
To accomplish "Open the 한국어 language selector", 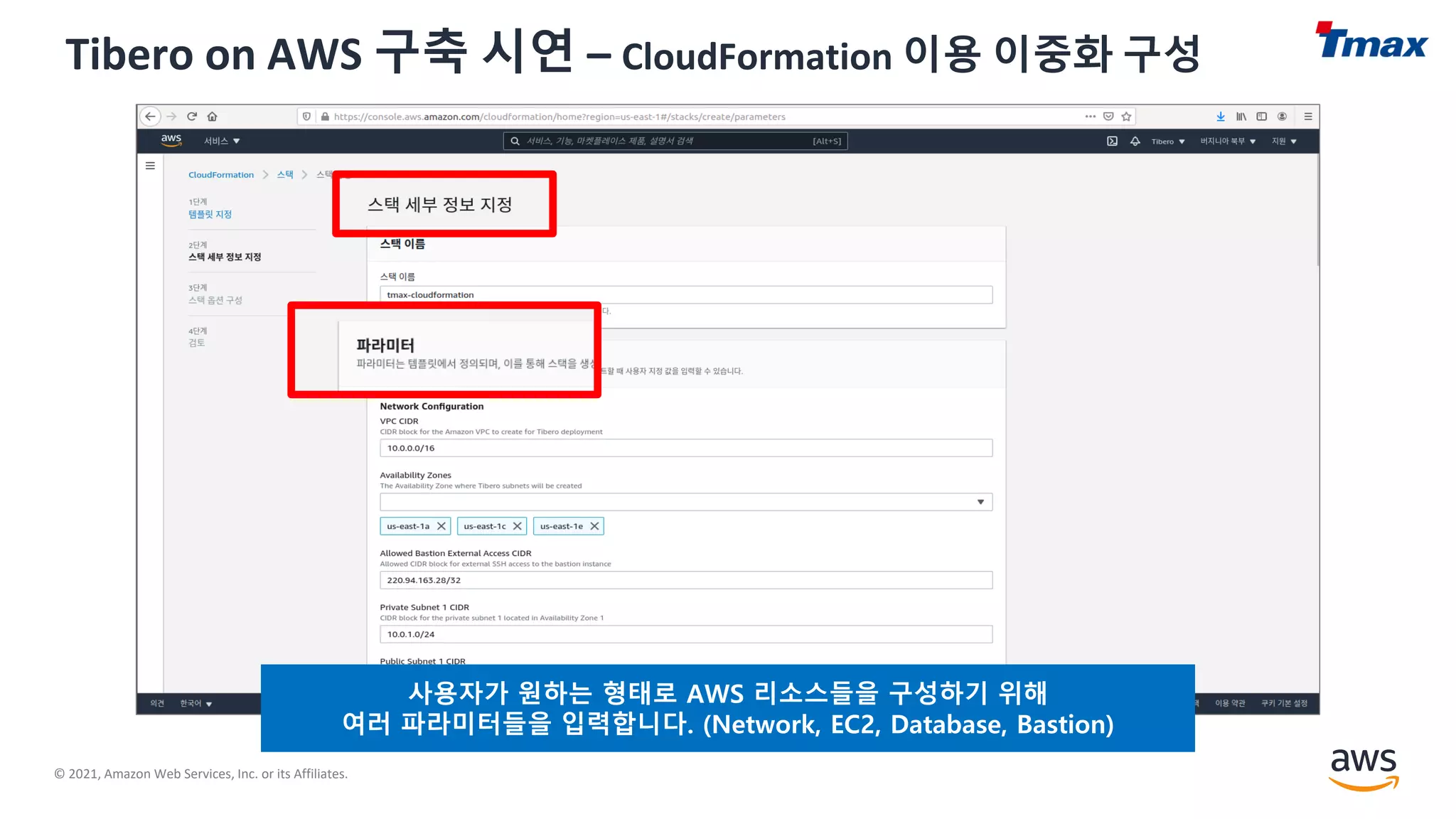I will pos(196,703).
